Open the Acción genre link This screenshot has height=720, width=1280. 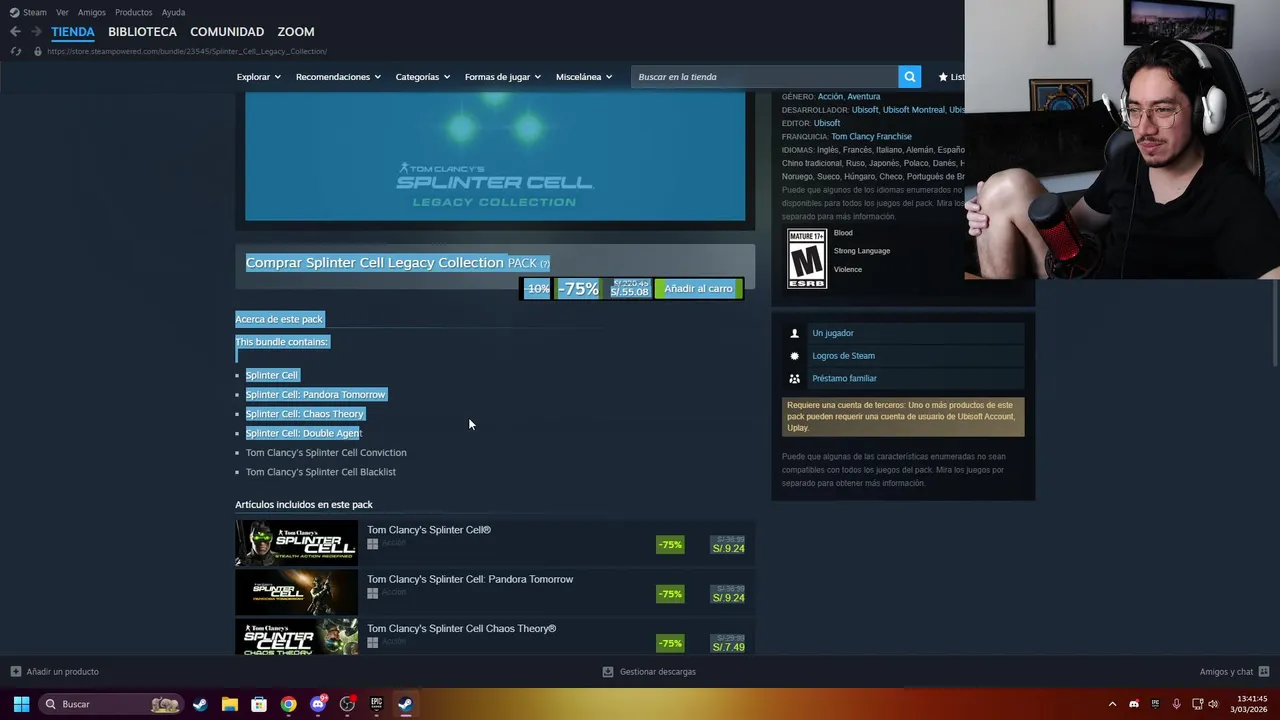pyautogui.click(x=830, y=97)
